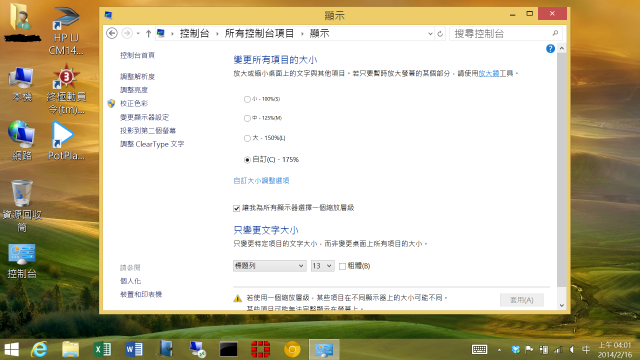
Task: Select the 控制台 desktop icon
Action: [22, 261]
